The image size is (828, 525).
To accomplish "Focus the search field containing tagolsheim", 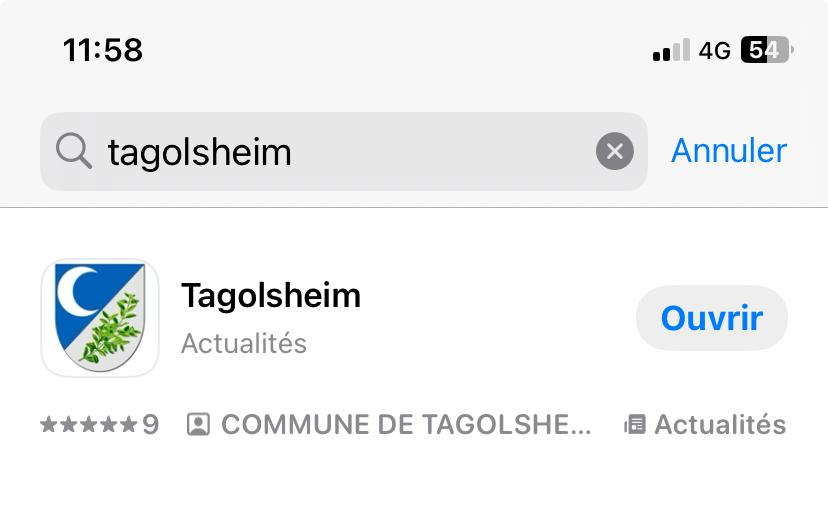I will (x=344, y=151).
